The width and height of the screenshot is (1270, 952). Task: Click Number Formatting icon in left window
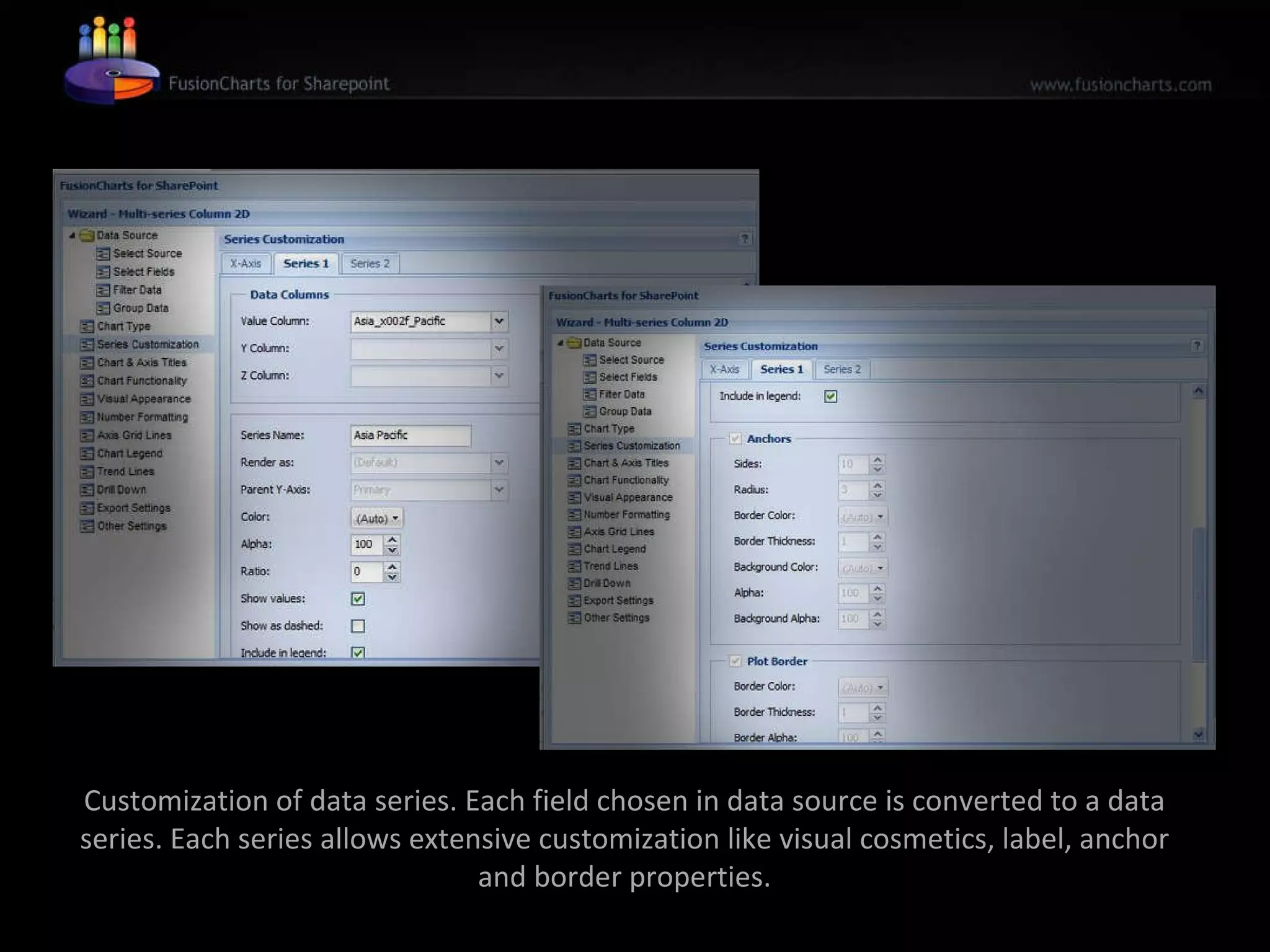pos(87,417)
